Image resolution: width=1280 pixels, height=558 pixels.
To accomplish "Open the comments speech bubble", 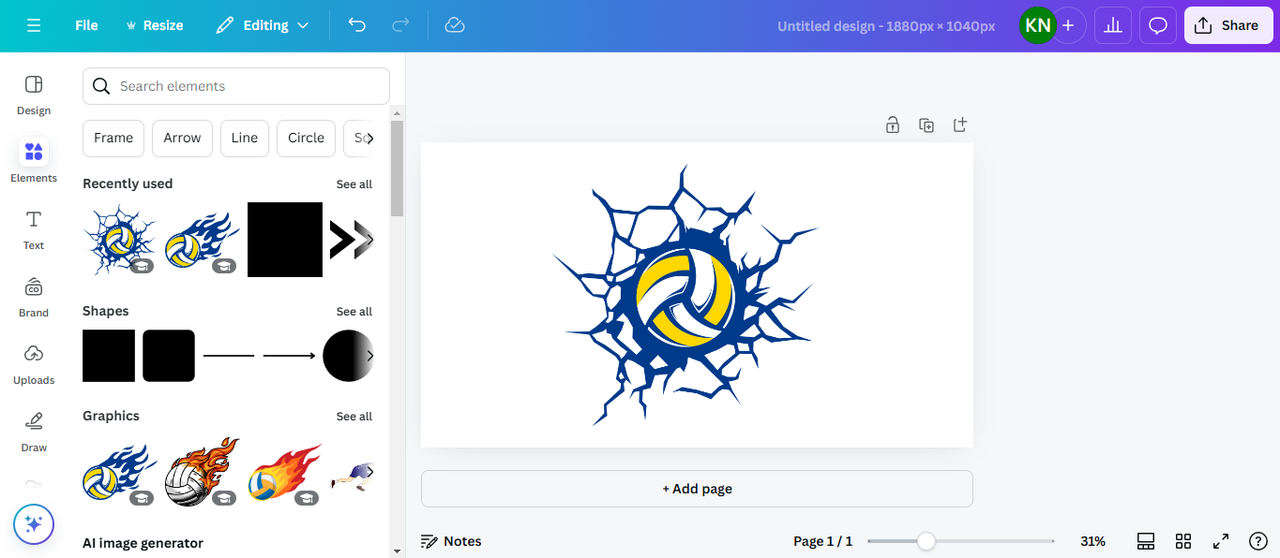I will click(1158, 26).
